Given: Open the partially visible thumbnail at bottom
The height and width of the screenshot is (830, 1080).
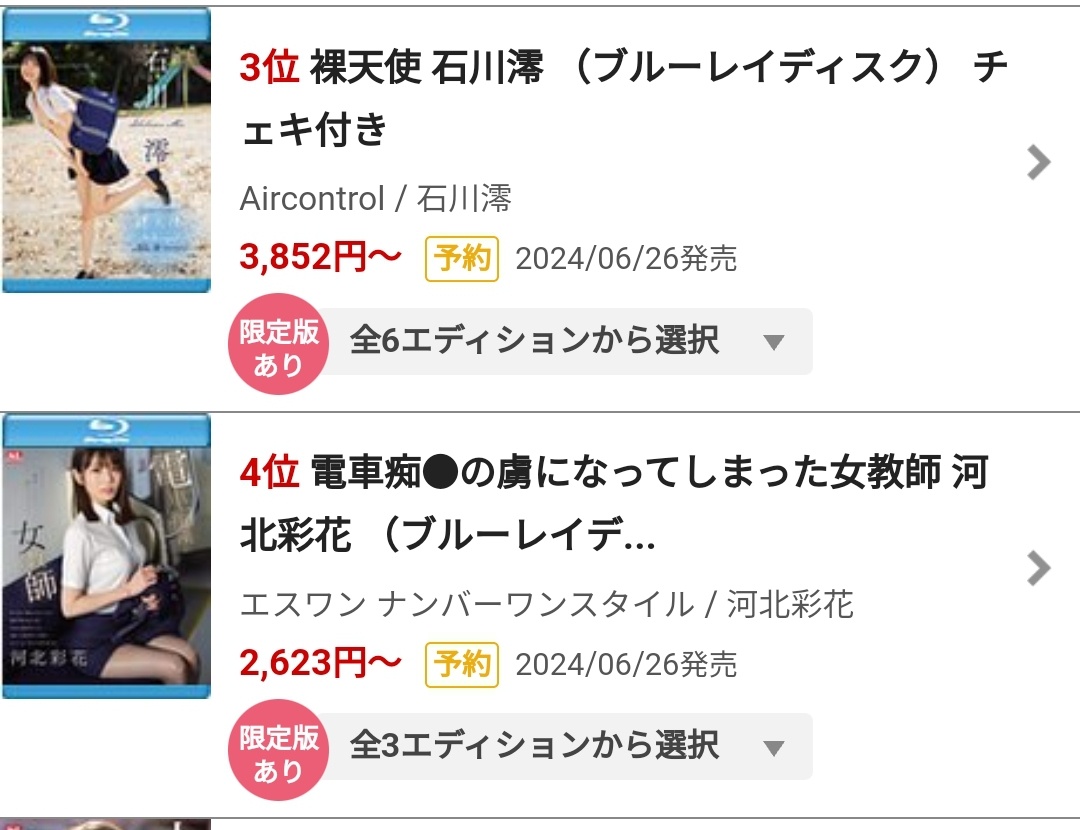Looking at the screenshot, I should [107, 824].
